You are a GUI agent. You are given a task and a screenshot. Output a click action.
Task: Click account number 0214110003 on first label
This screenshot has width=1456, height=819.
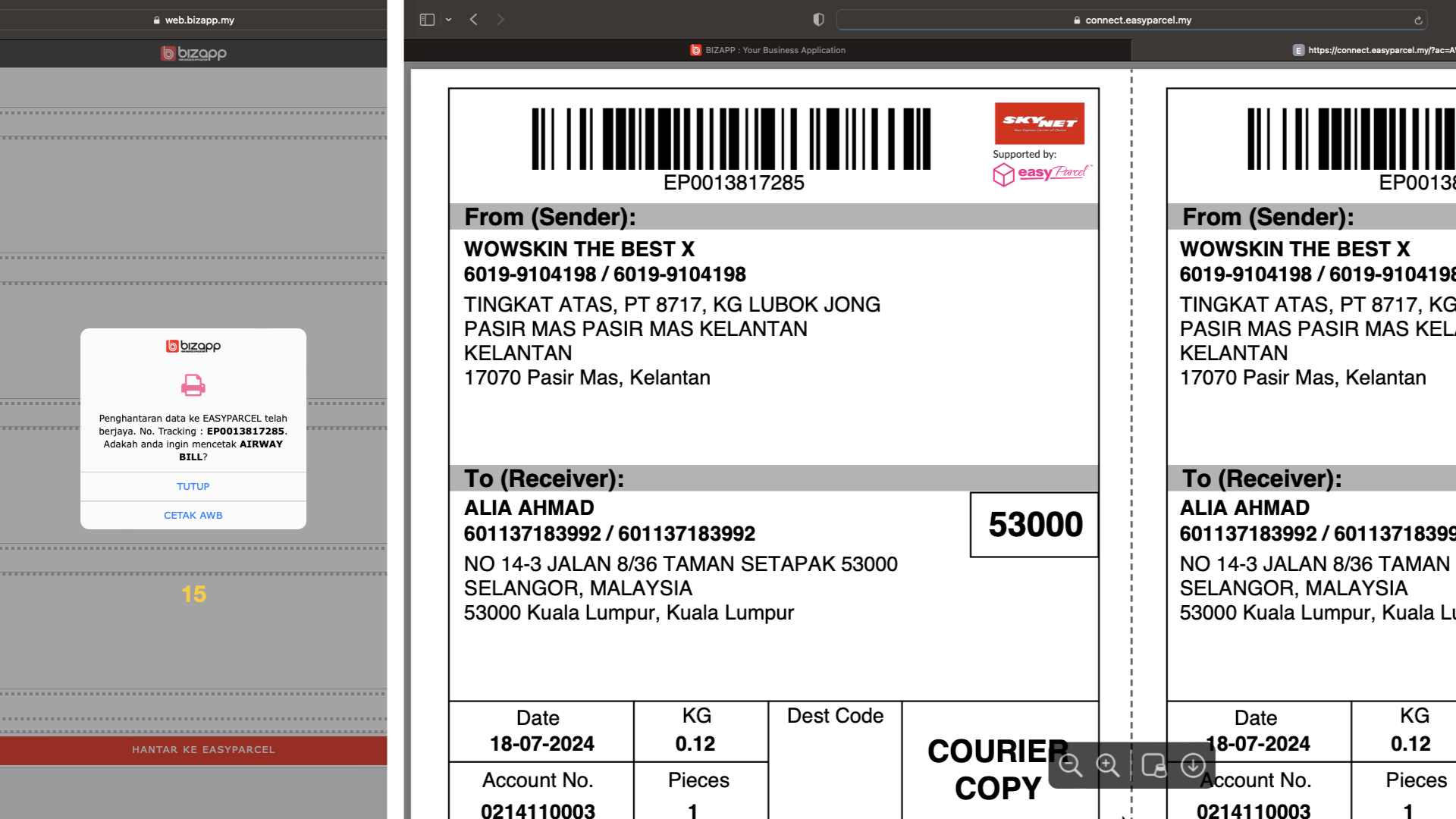[538, 811]
